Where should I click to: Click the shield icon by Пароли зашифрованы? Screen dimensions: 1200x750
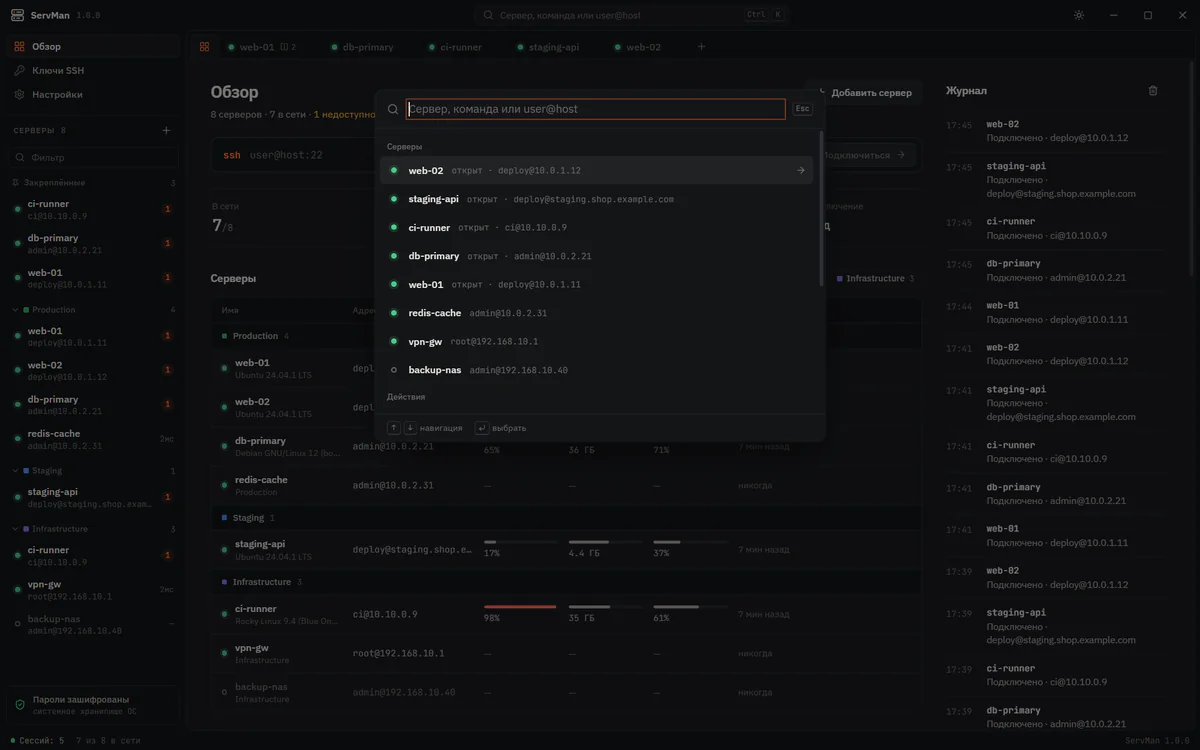coord(20,705)
